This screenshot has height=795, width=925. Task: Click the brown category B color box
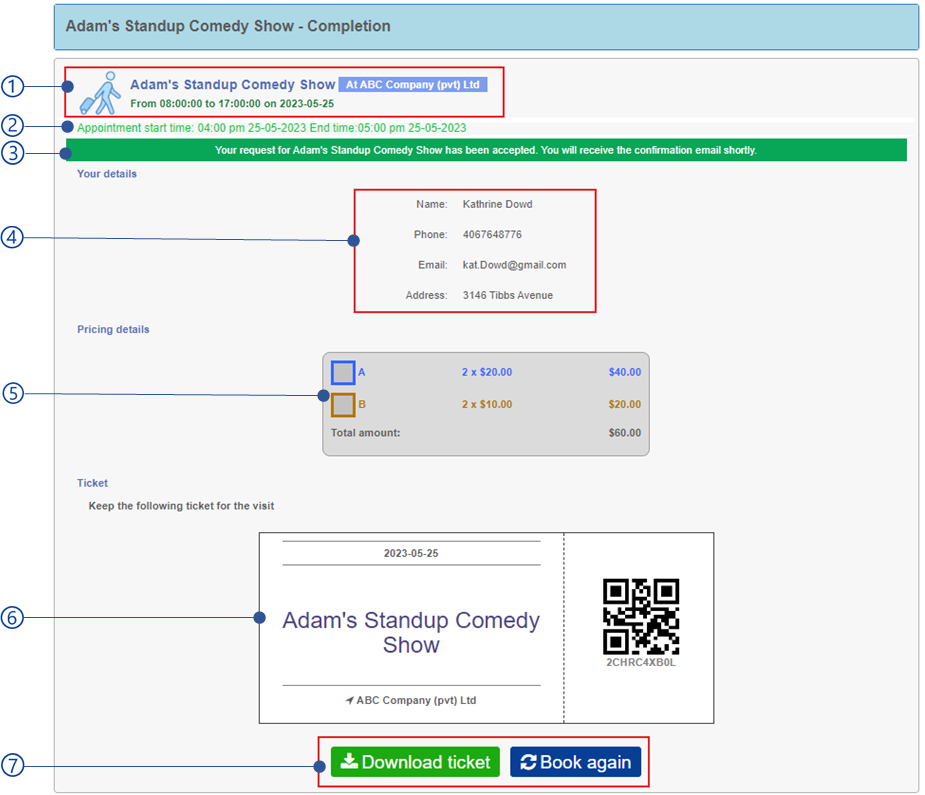click(343, 405)
